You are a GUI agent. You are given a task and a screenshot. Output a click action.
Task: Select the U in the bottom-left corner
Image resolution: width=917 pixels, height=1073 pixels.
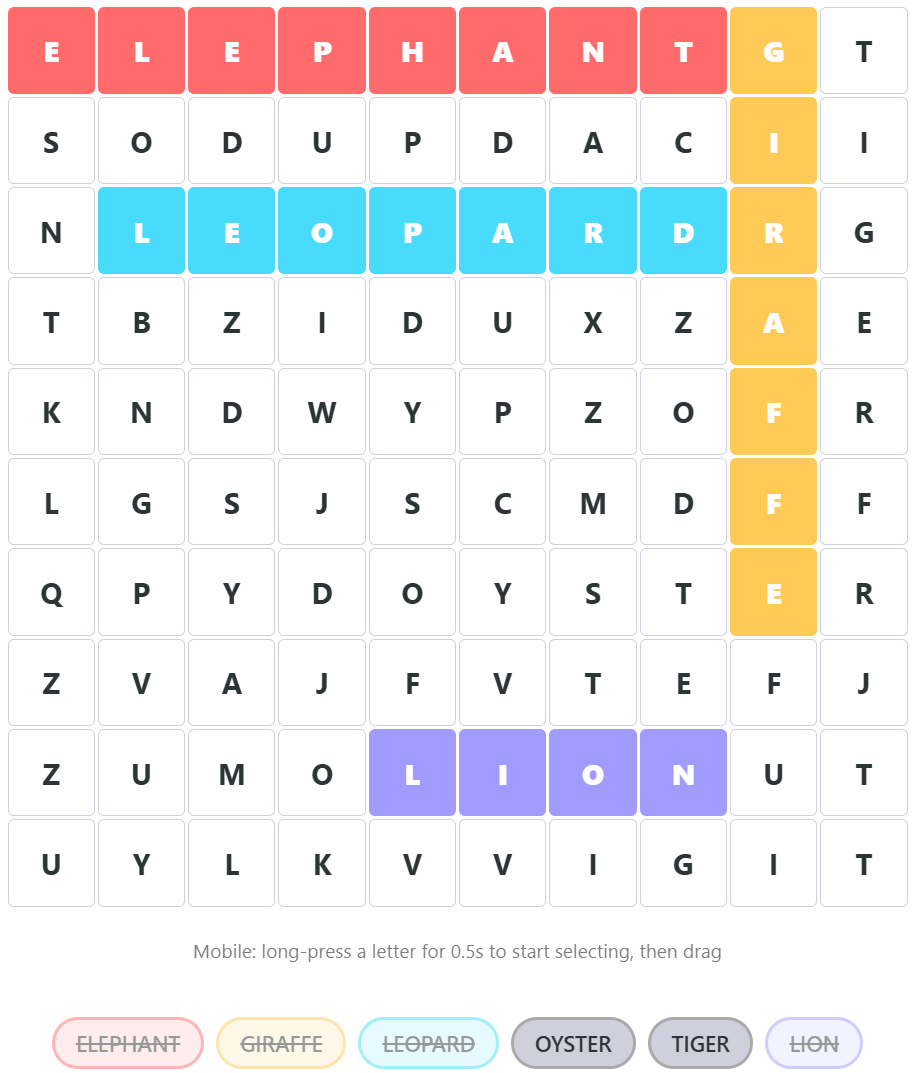(x=51, y=862)
